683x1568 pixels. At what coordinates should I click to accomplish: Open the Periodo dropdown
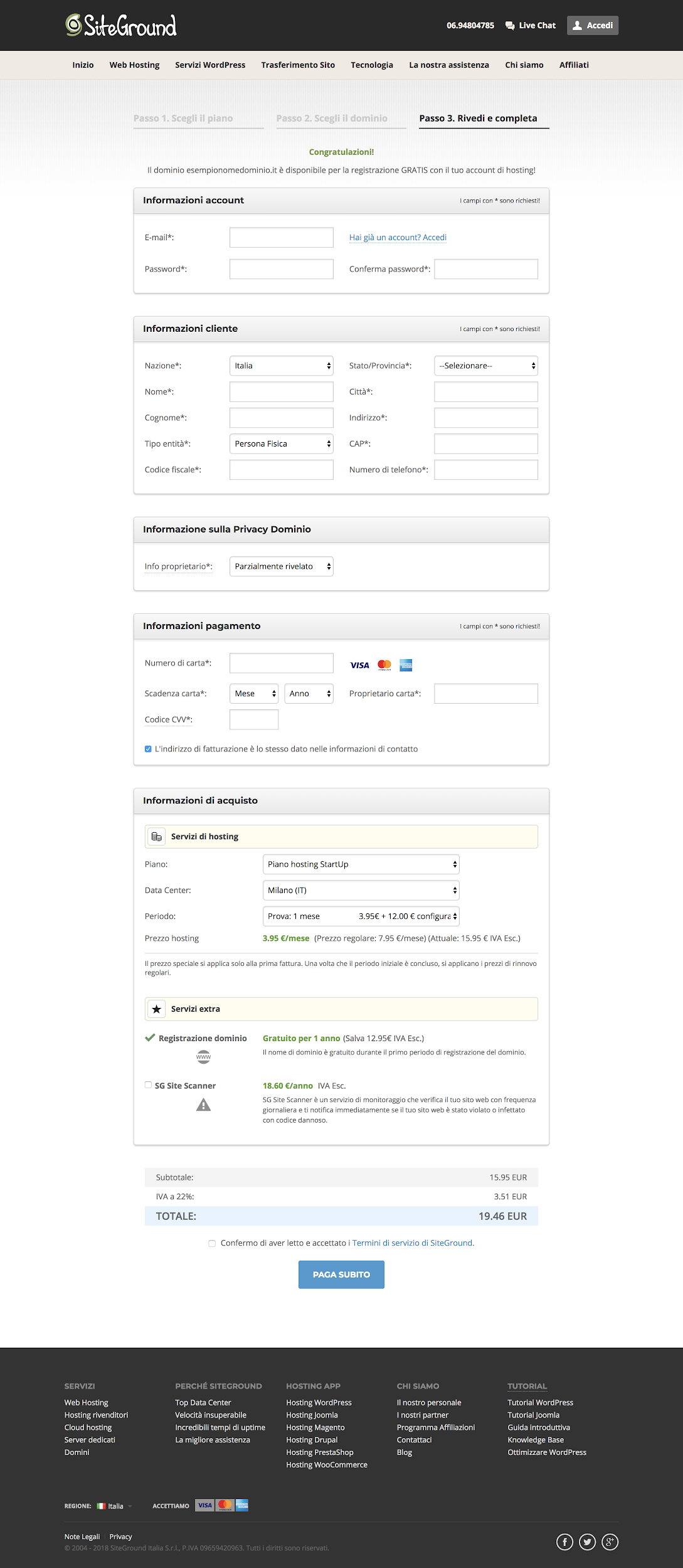pyautogui.click(x=361, y=916)
